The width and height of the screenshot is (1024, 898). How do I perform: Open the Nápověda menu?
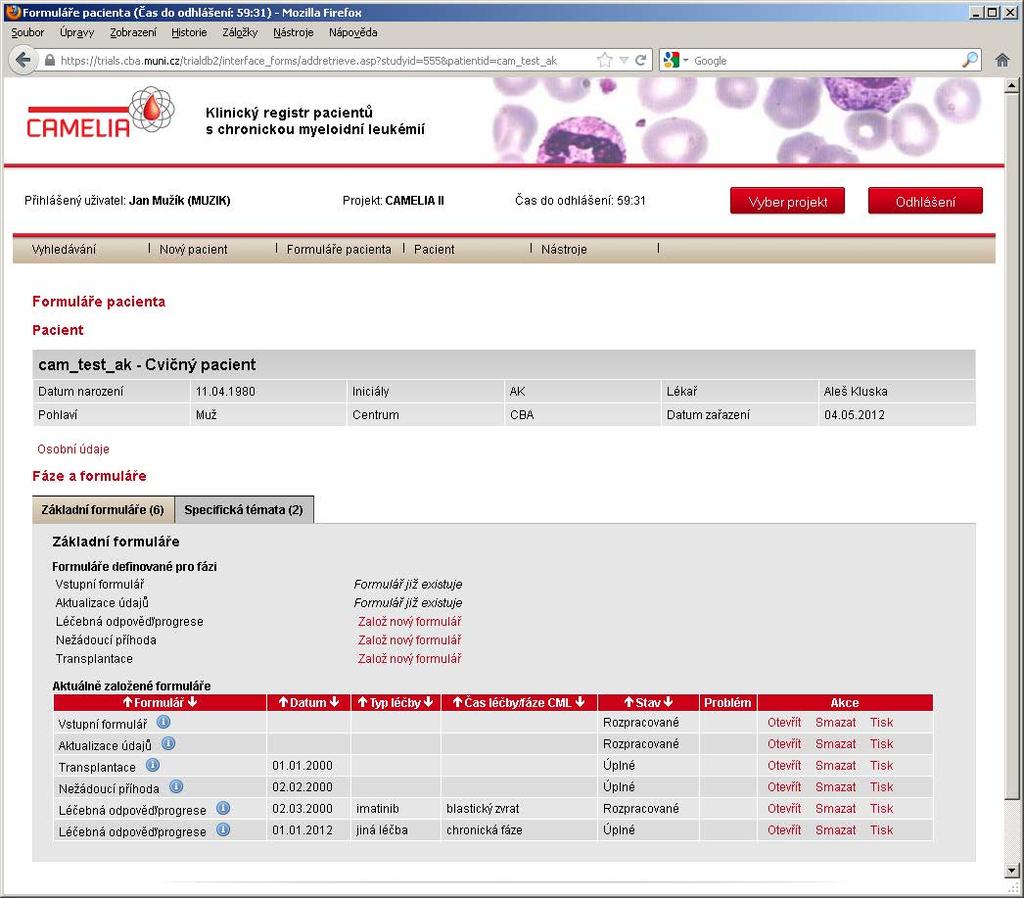click(x=353, y=33)
